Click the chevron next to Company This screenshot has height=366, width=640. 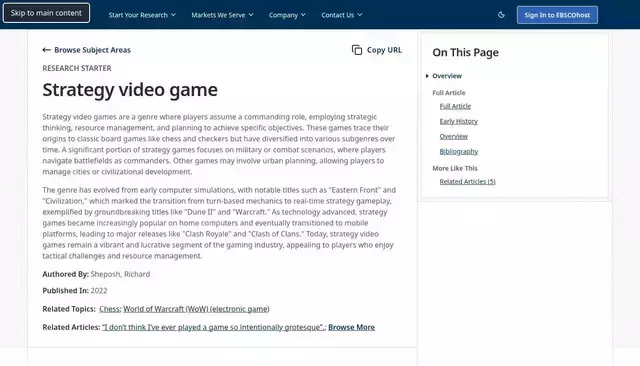303,15
